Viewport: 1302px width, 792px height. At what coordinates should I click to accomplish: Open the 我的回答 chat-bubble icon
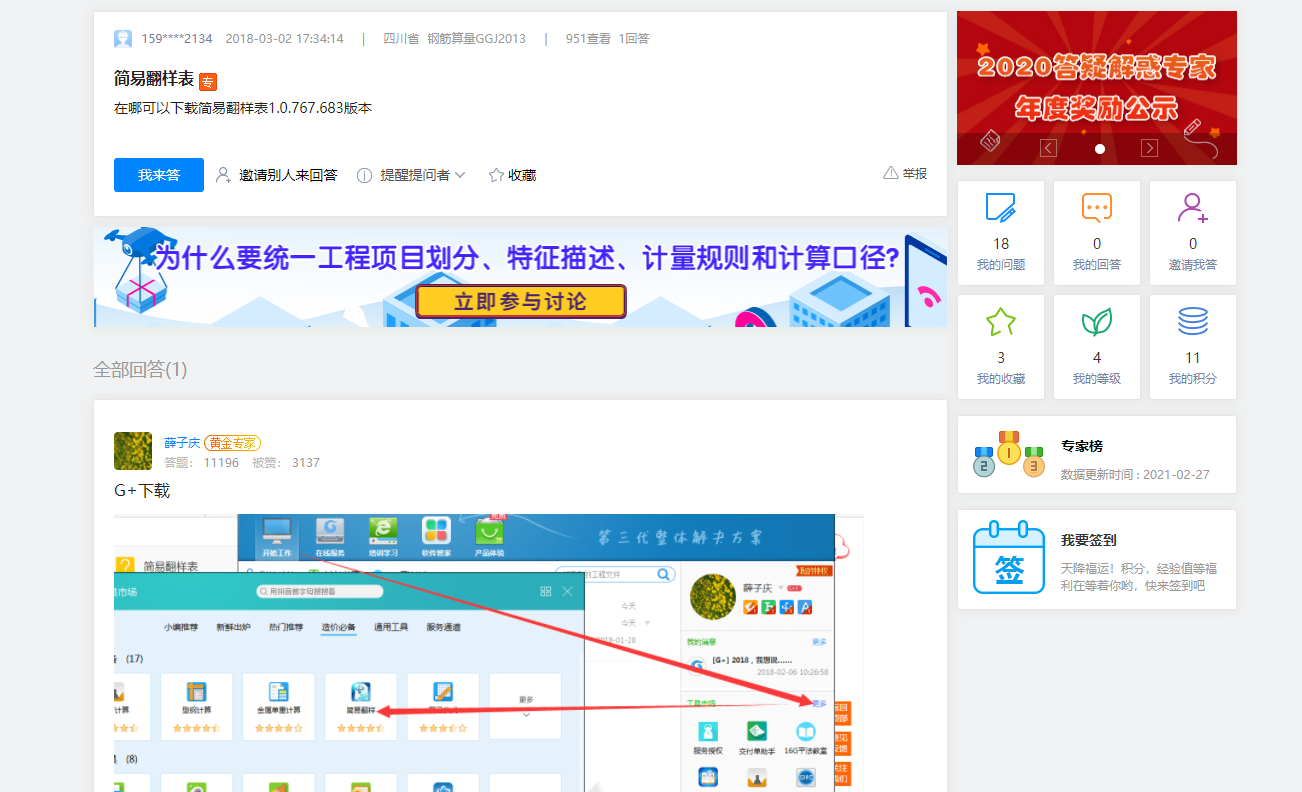point(1097,208)
